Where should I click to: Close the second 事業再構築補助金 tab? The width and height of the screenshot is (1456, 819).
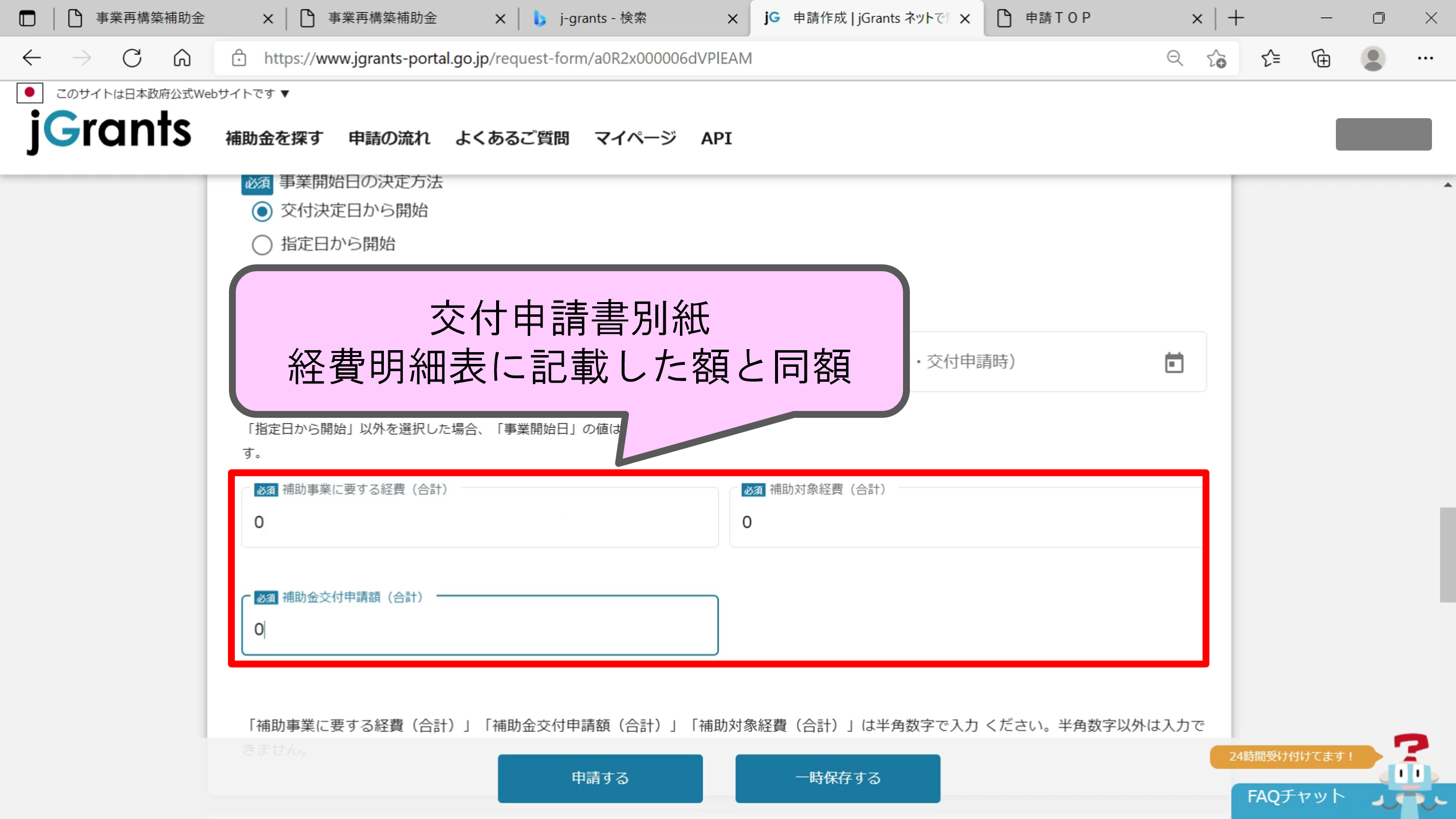click(500, 19)
